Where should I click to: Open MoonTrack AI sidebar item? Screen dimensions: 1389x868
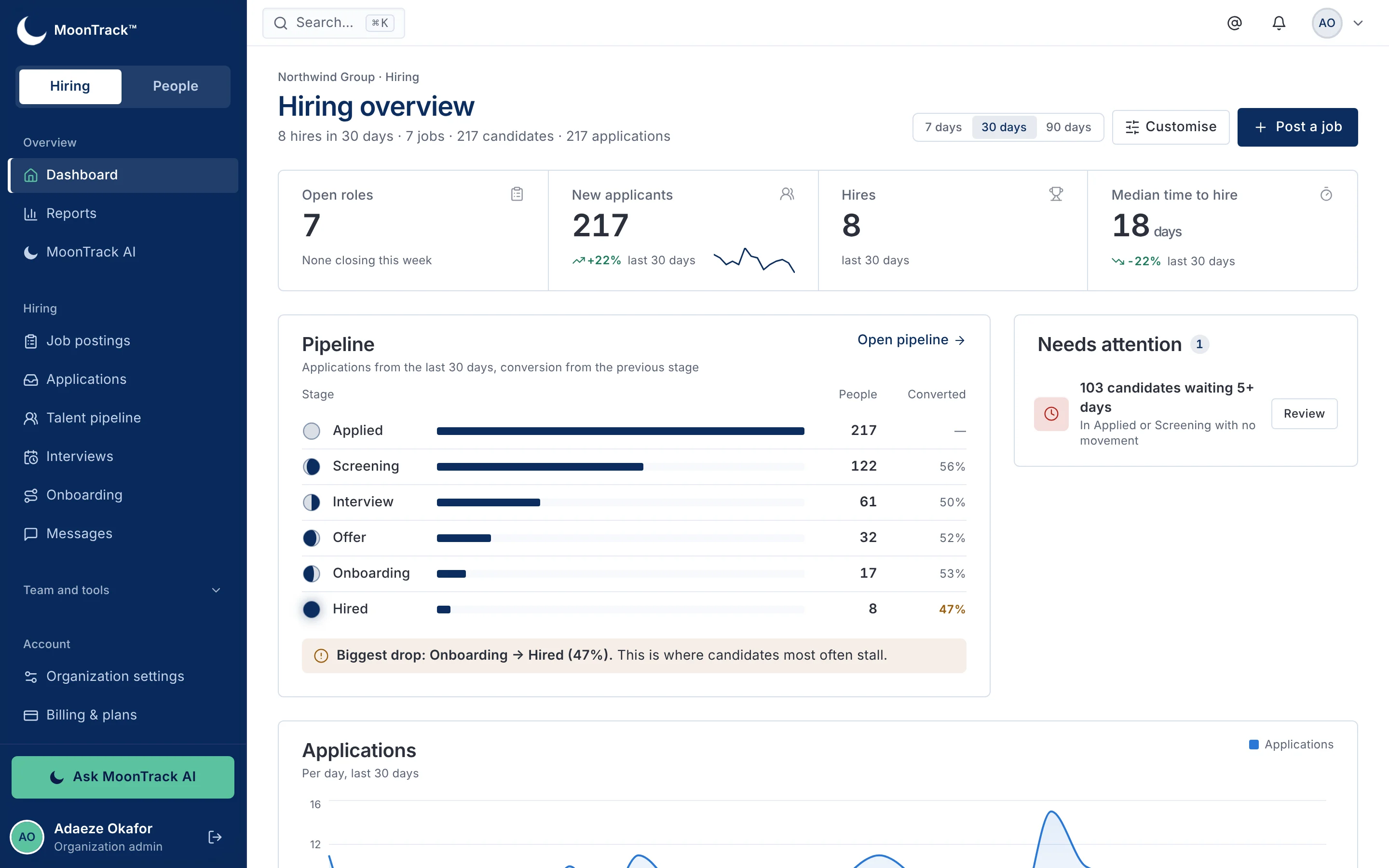pyautogui.click(x=123, y=252)
